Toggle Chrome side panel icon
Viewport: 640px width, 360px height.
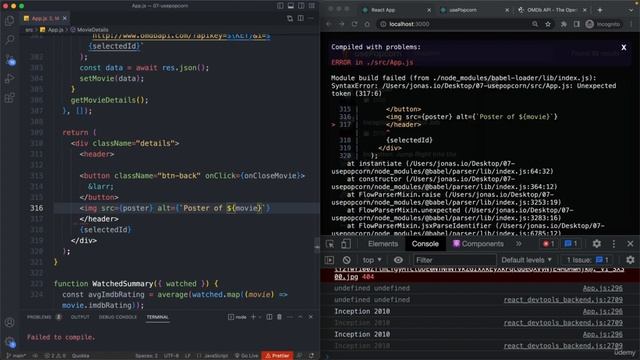(576, 24)
